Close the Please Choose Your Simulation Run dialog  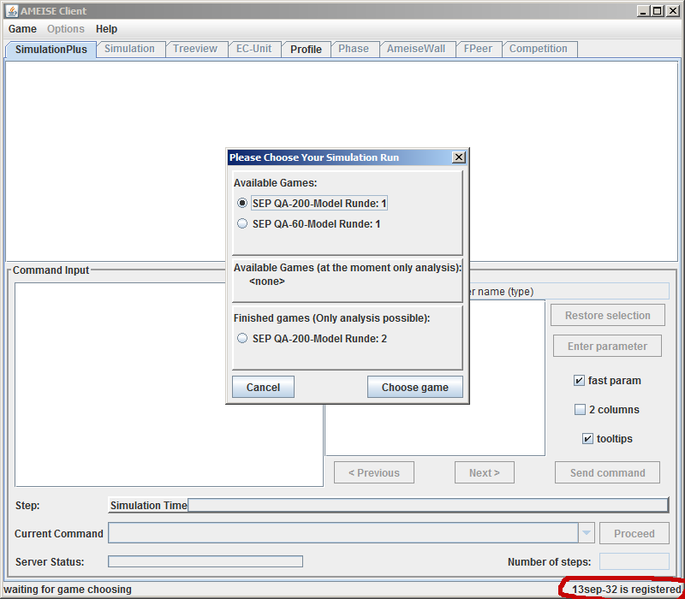[x=458, y=157]
